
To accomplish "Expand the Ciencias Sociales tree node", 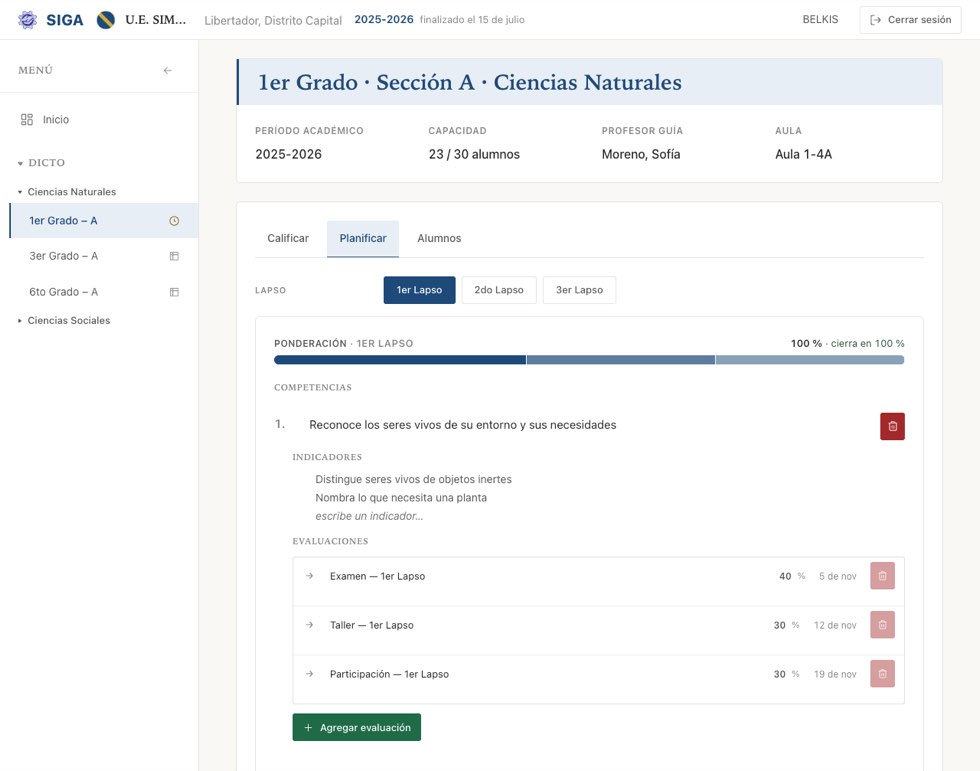I will point(20,321).
